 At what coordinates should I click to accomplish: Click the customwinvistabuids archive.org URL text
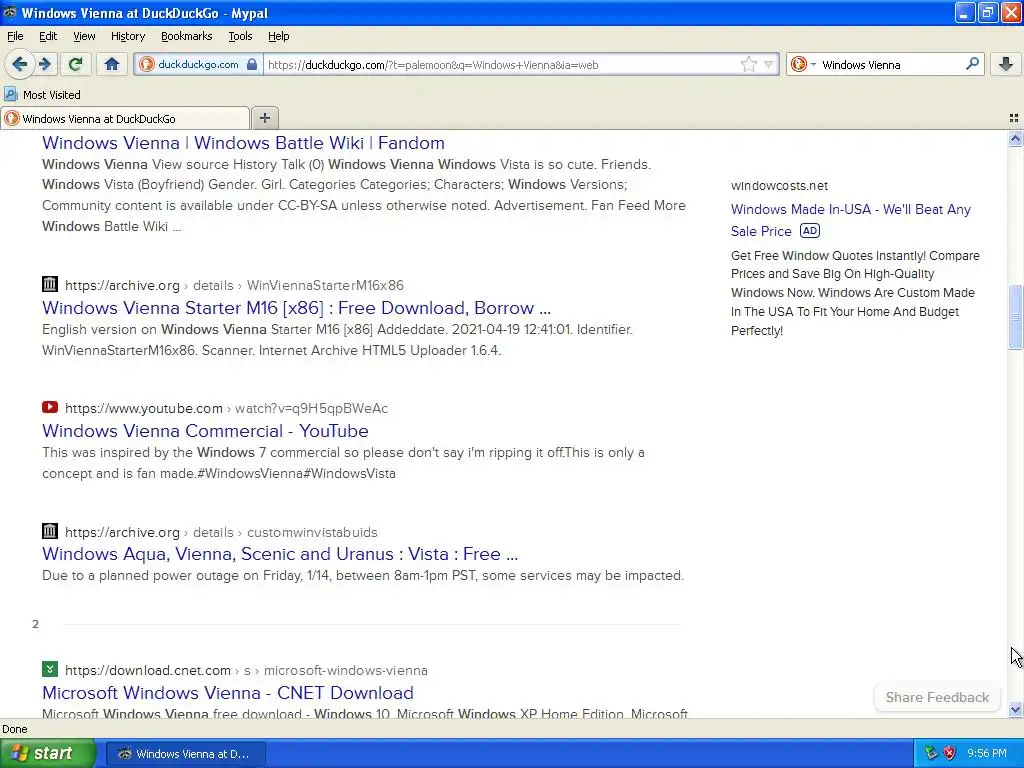coord(221,532)
